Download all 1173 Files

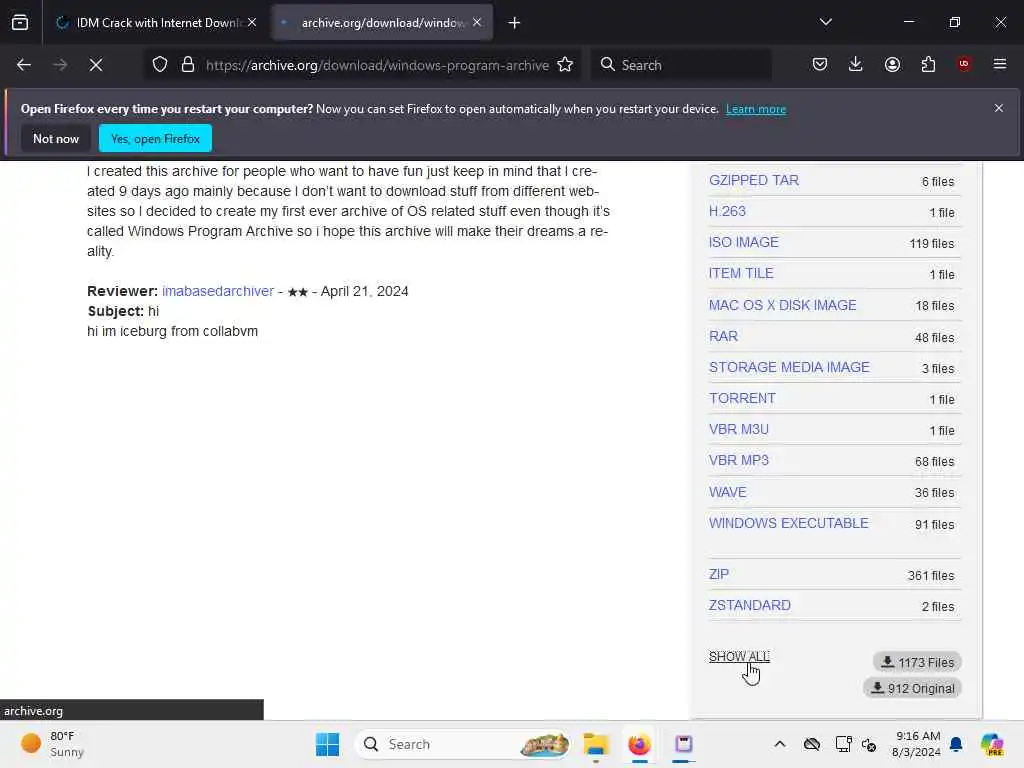click(917, 662)
